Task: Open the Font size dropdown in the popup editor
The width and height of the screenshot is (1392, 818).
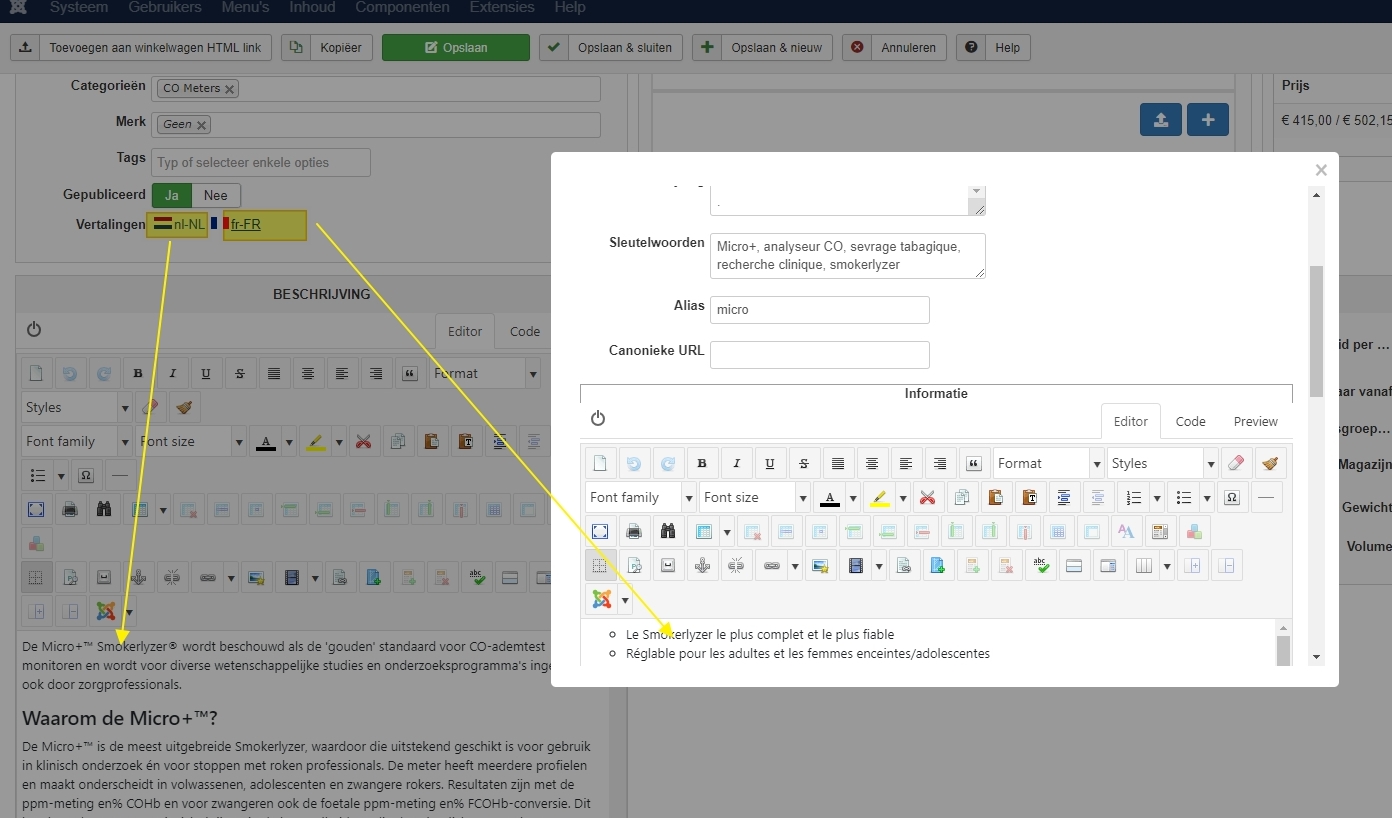Action: [754, 497]
